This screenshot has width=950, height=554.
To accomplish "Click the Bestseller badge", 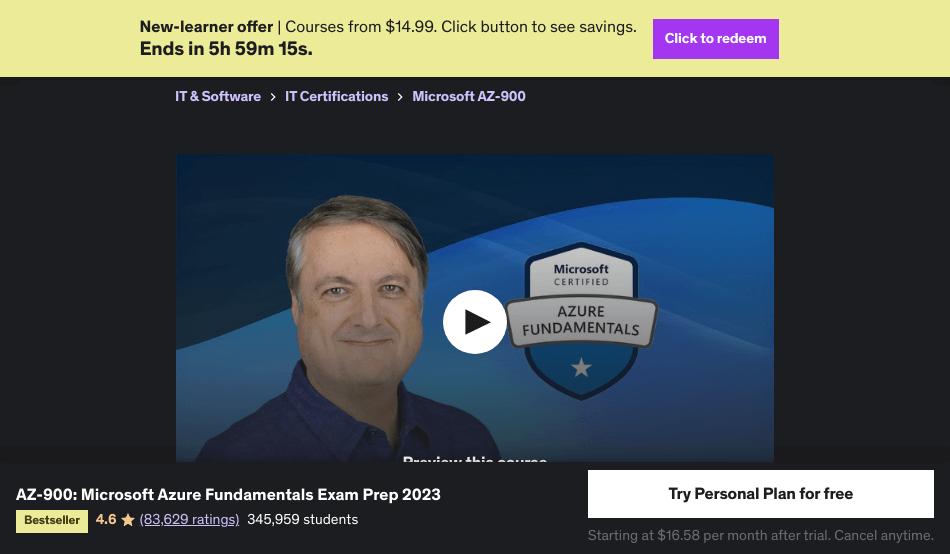I will coord(52,521).
